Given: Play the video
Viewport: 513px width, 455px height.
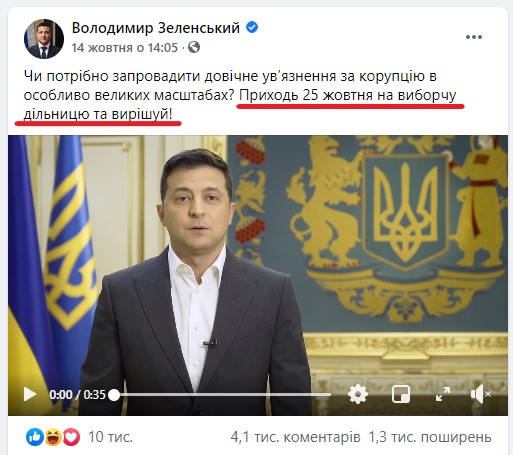Looking at the screenshot, I should [x=30, y=395].
